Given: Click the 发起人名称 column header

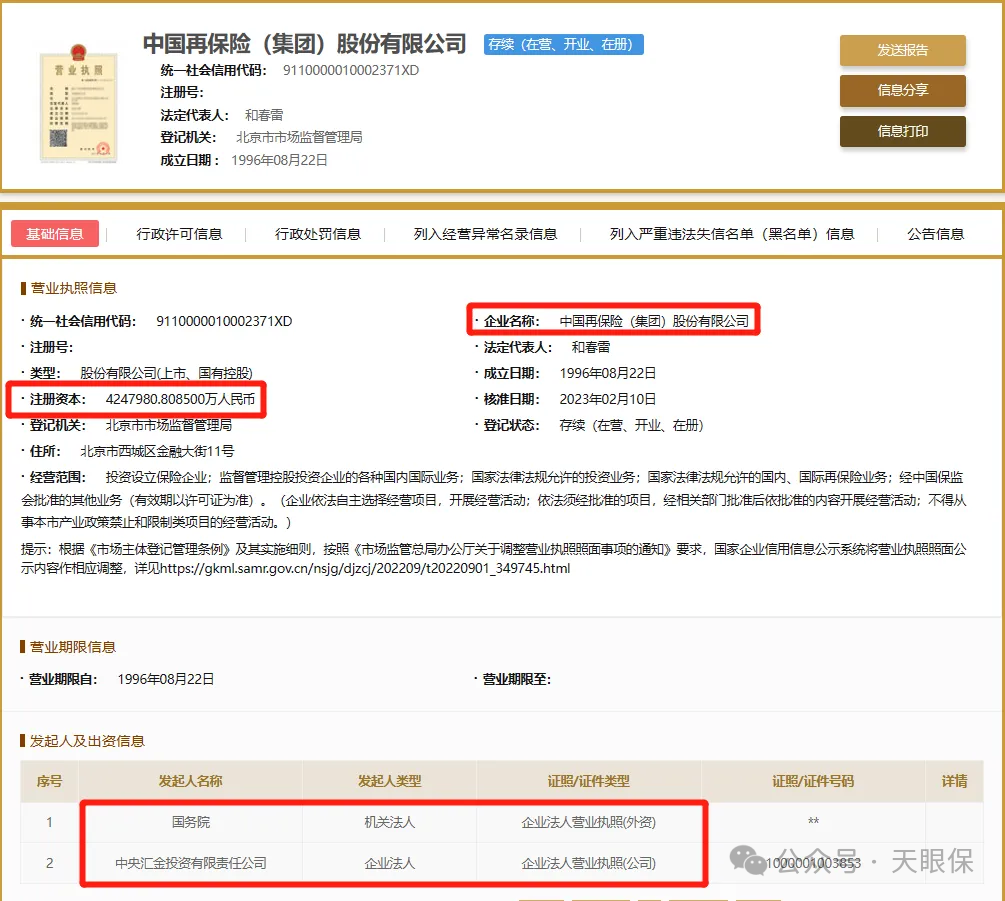Looking at the screenshot, I should point(190,781).
